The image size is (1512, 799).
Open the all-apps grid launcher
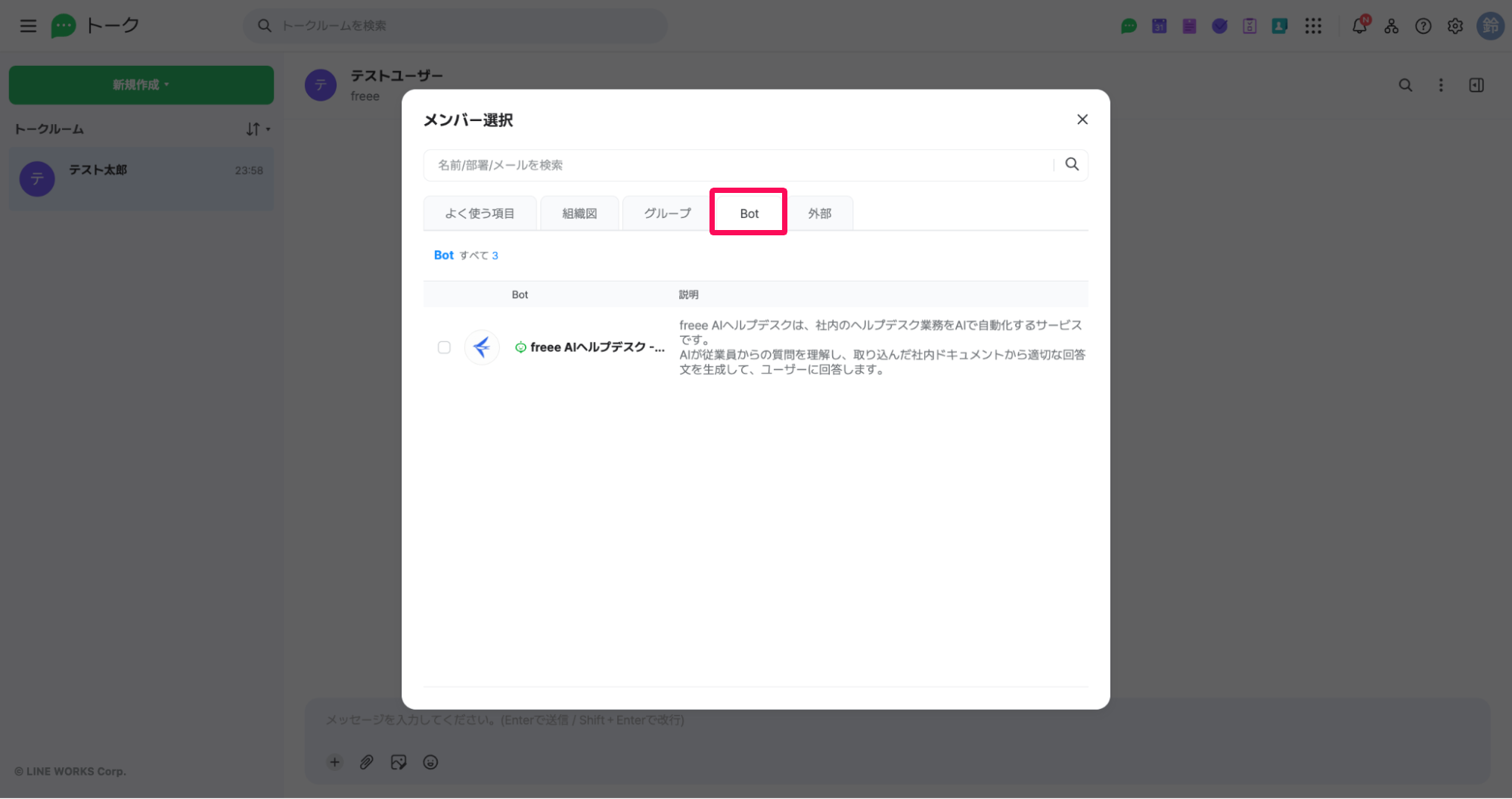1313,26
